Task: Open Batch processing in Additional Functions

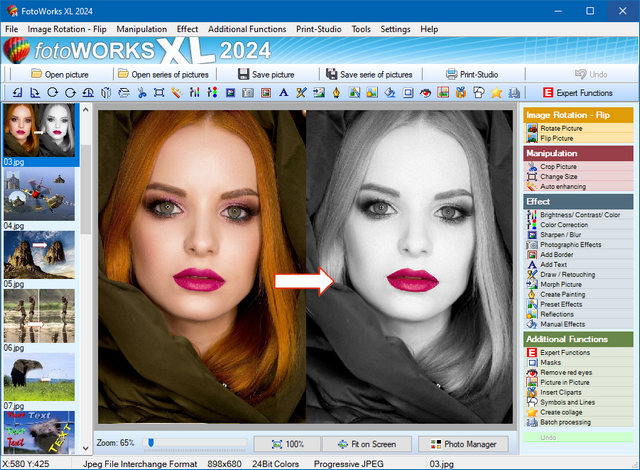Action: pyautogui.click(x=567, y=422)
